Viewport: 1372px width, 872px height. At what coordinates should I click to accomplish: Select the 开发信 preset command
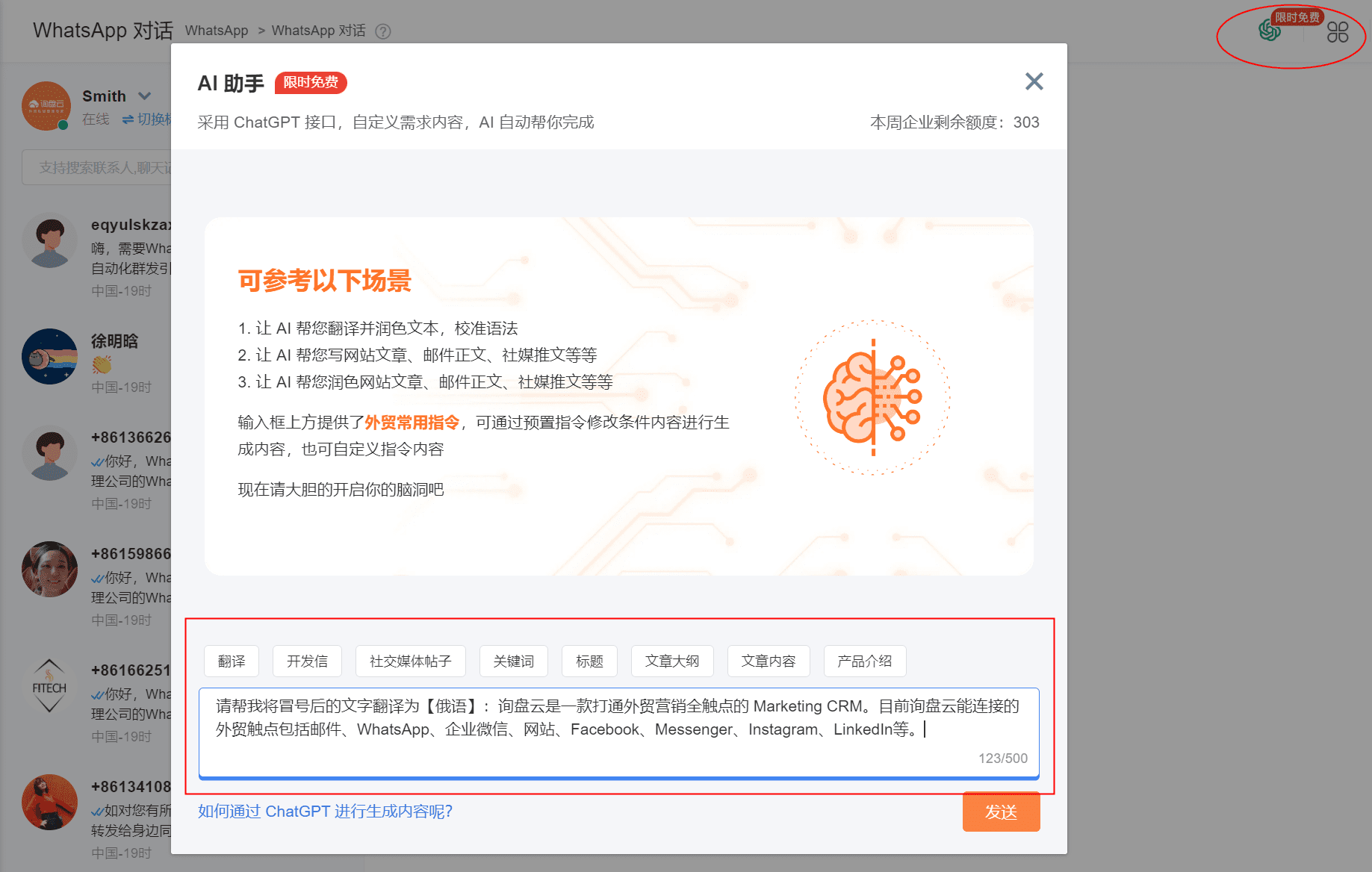point(307,661)
